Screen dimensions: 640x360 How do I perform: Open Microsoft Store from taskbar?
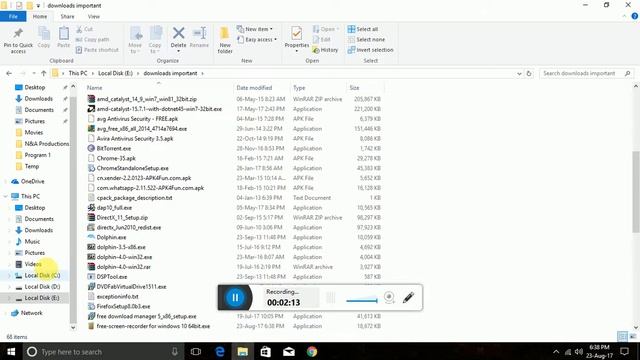coord(266,351)
